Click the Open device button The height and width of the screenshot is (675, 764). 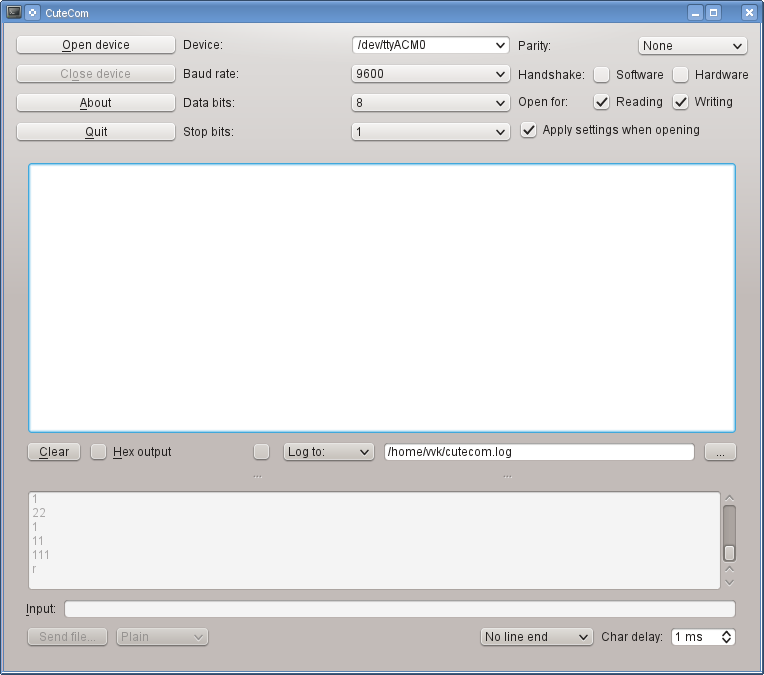click(96, 45)
